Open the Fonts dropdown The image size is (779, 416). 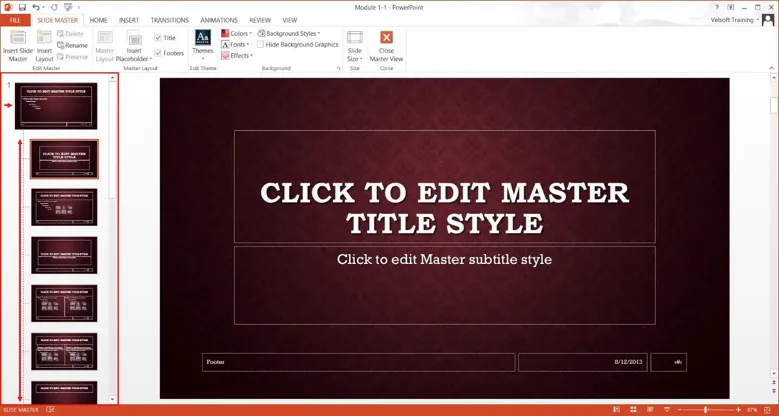pyautogui.click(x=235, y=44)
